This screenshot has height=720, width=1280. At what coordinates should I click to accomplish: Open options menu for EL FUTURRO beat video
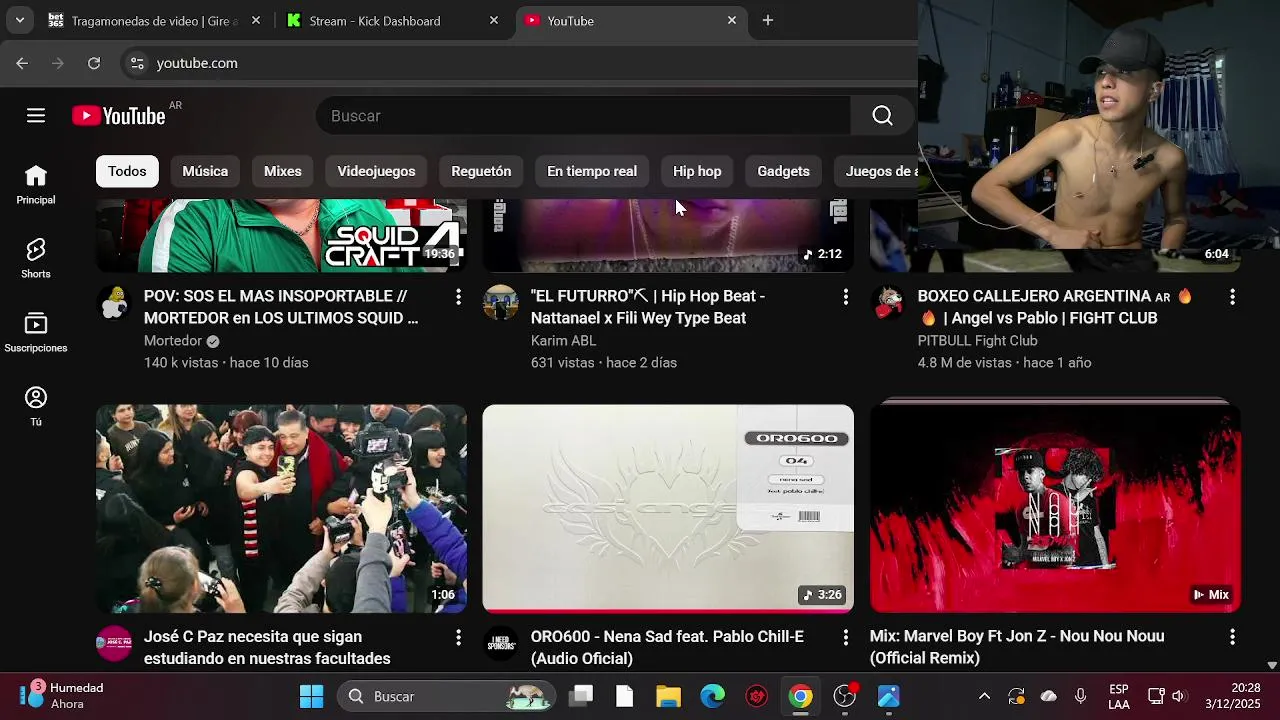point(845,297)
